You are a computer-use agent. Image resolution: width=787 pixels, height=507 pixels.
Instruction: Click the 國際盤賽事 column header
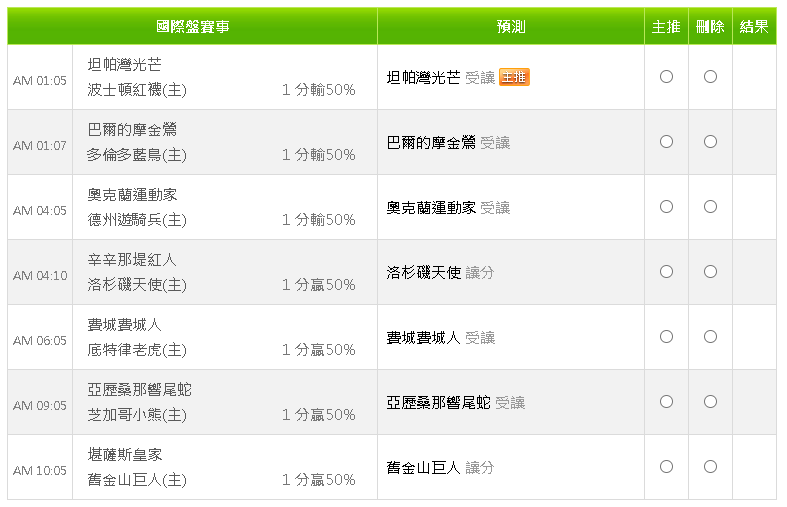coord(193,26)
